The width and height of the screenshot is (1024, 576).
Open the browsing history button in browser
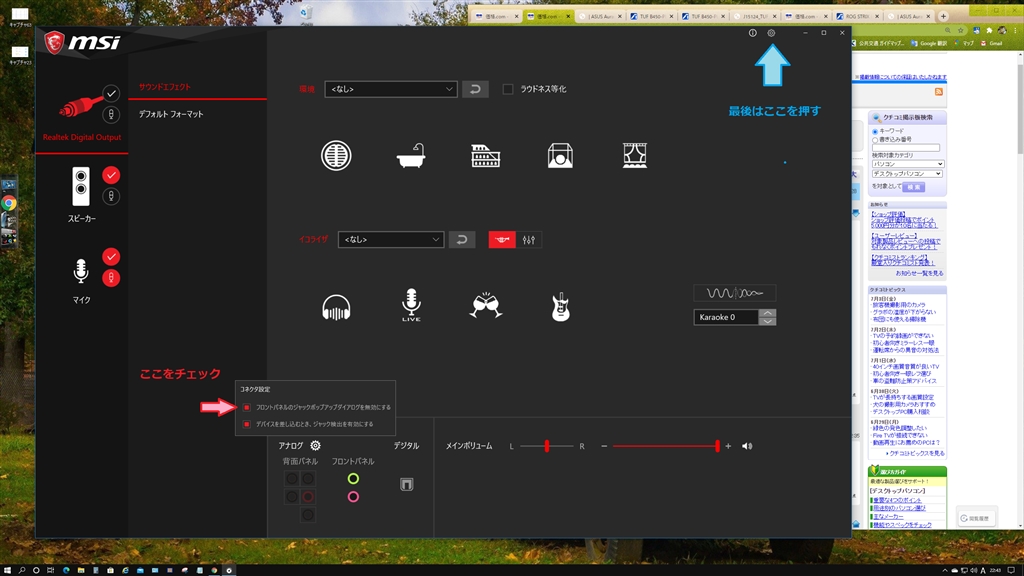975,518
